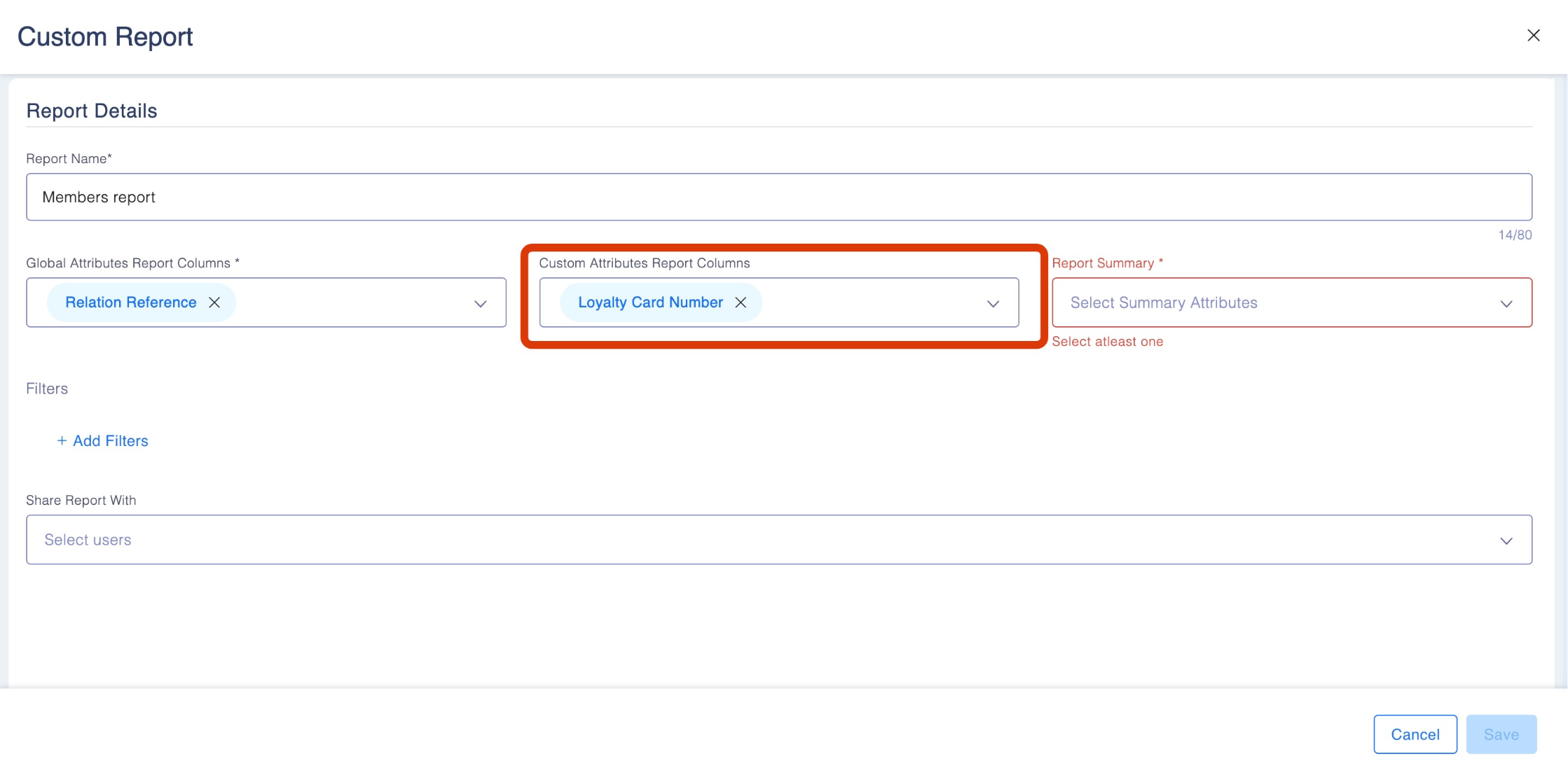Click the Select atleast one error message
Screen dimensions: 1568x780
[x=1107, y=342]
